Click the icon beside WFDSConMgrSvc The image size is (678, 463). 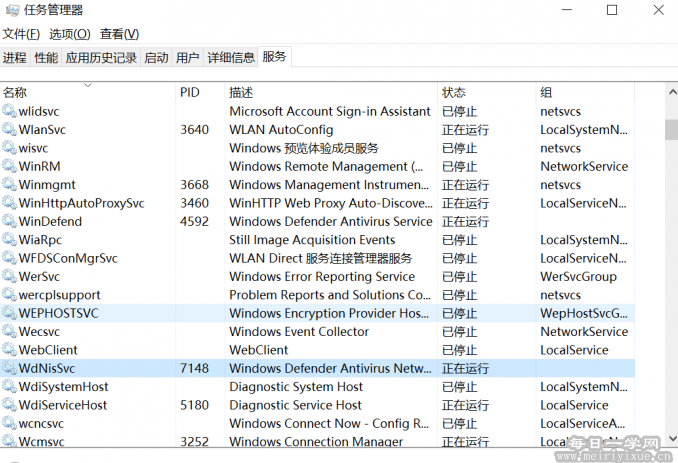pyautogui.click(x=9, y=258)
